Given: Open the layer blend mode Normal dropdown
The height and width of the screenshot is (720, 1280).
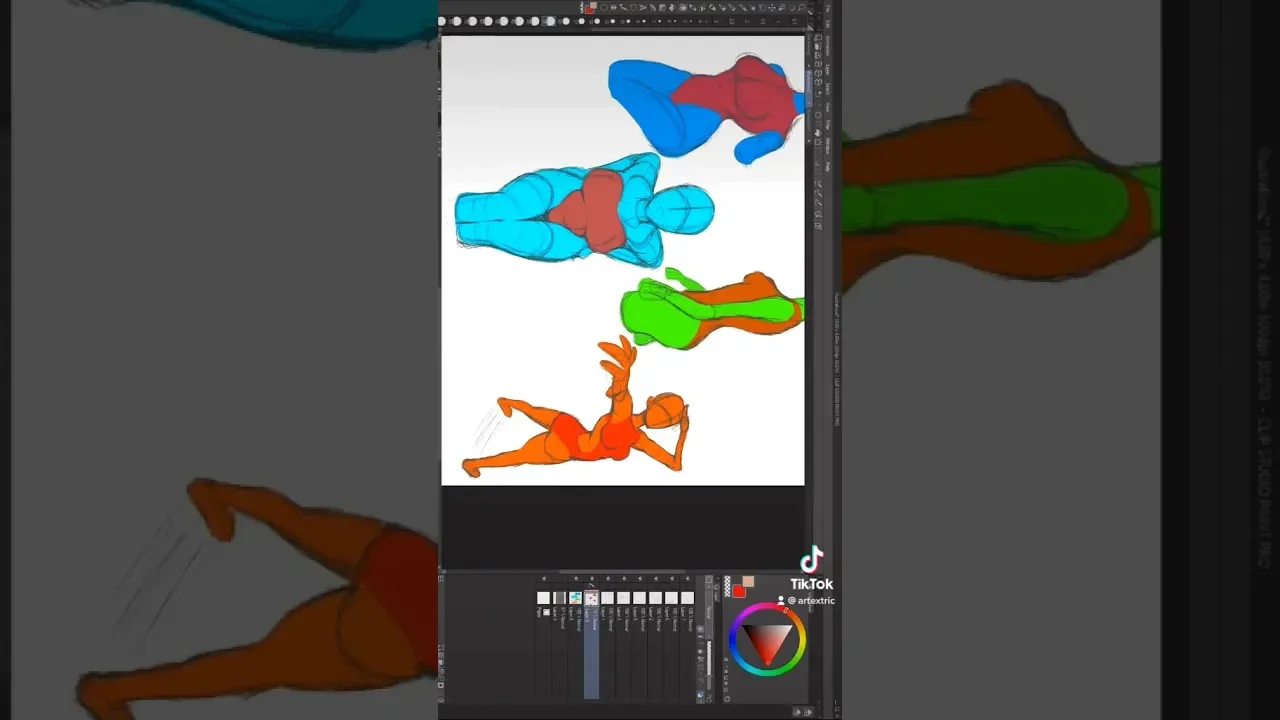Looking at the screenshot, I should click(x=711, y=611).
